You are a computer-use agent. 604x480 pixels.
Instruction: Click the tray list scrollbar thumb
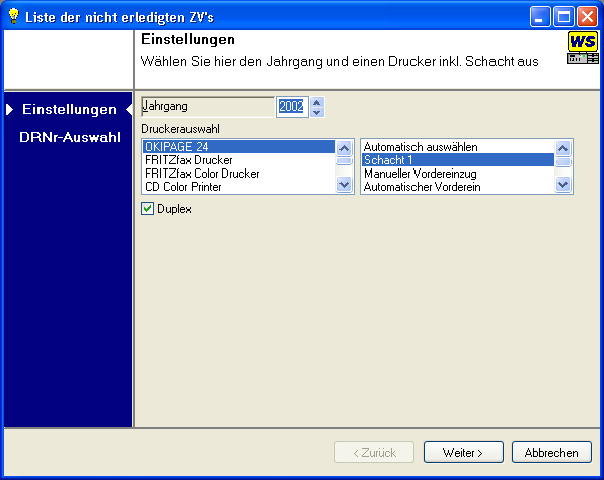(563, 161)
